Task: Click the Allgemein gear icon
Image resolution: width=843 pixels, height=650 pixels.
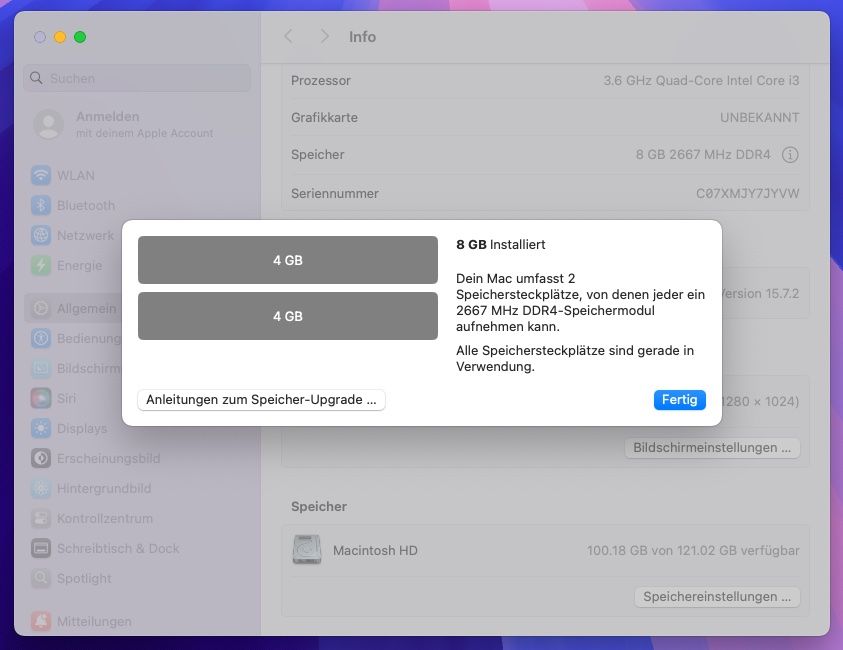Action: pyautogui.click(x=41, y=308)
